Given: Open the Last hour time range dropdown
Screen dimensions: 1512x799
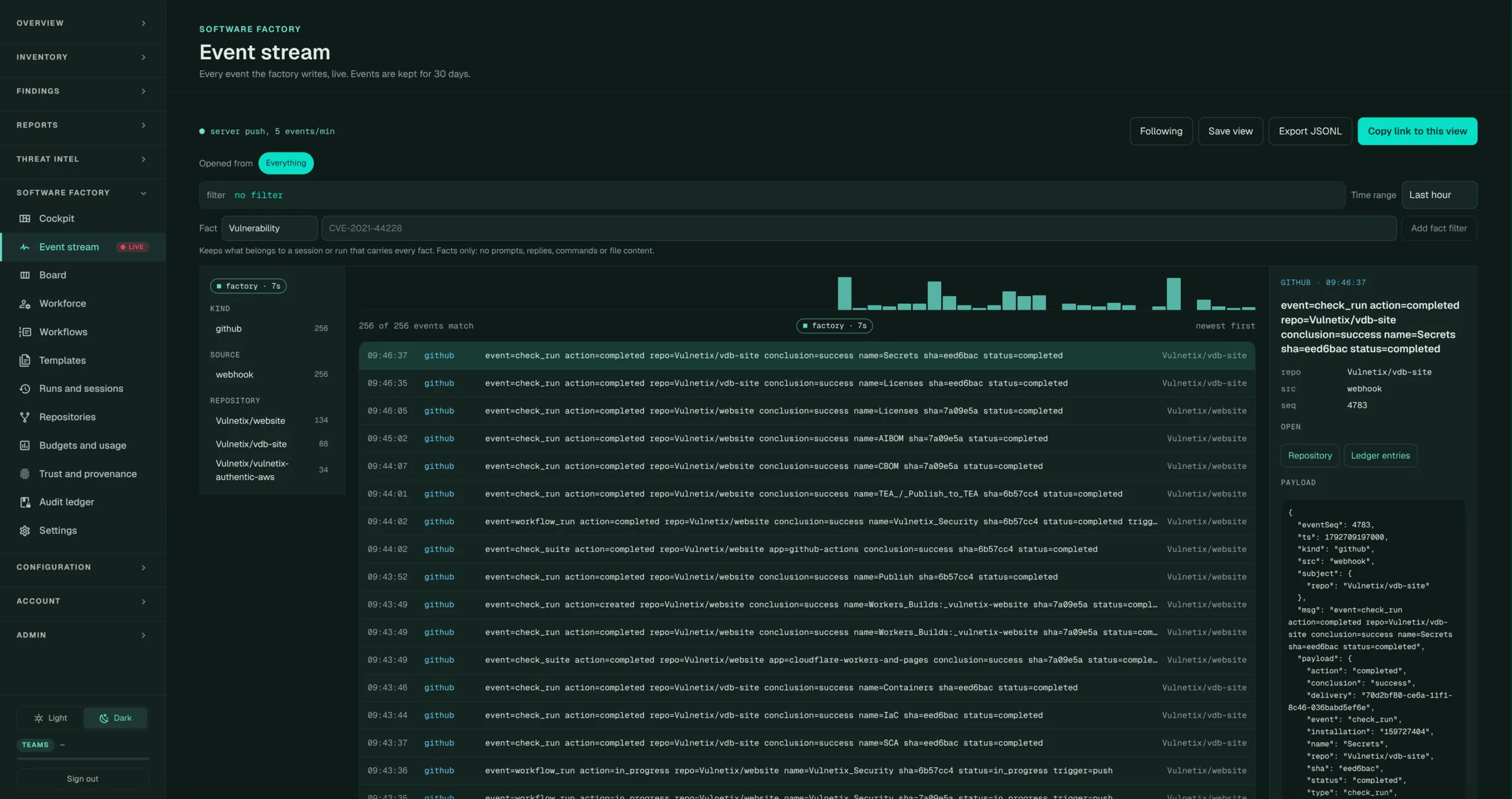Looking at the screenshot, I should [x=1439, y=195].
